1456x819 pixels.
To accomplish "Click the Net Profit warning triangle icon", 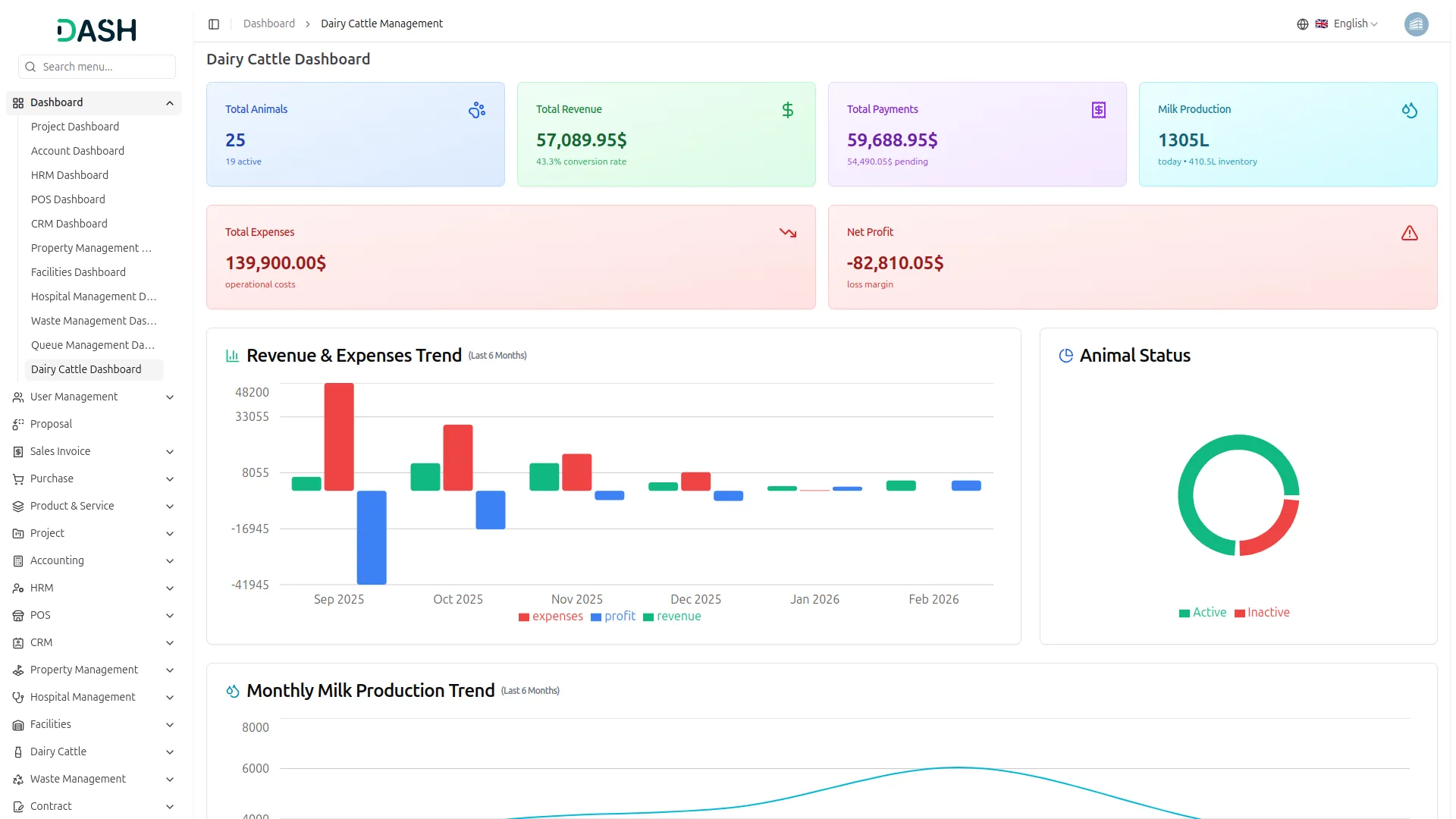I will [1410, 233].
